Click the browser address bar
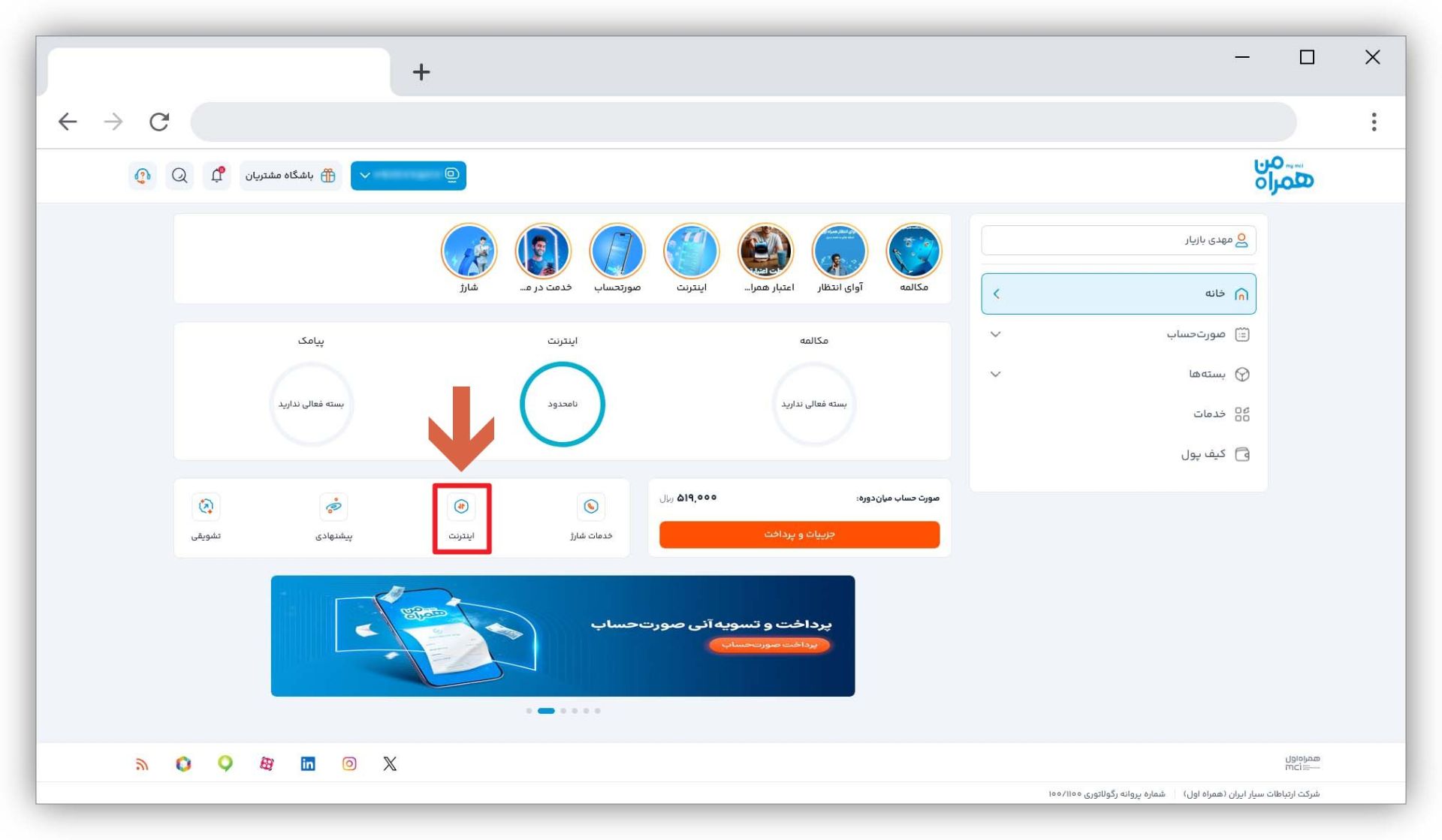The height and width of the screenshot is (840, 1442). coord(743,122)
